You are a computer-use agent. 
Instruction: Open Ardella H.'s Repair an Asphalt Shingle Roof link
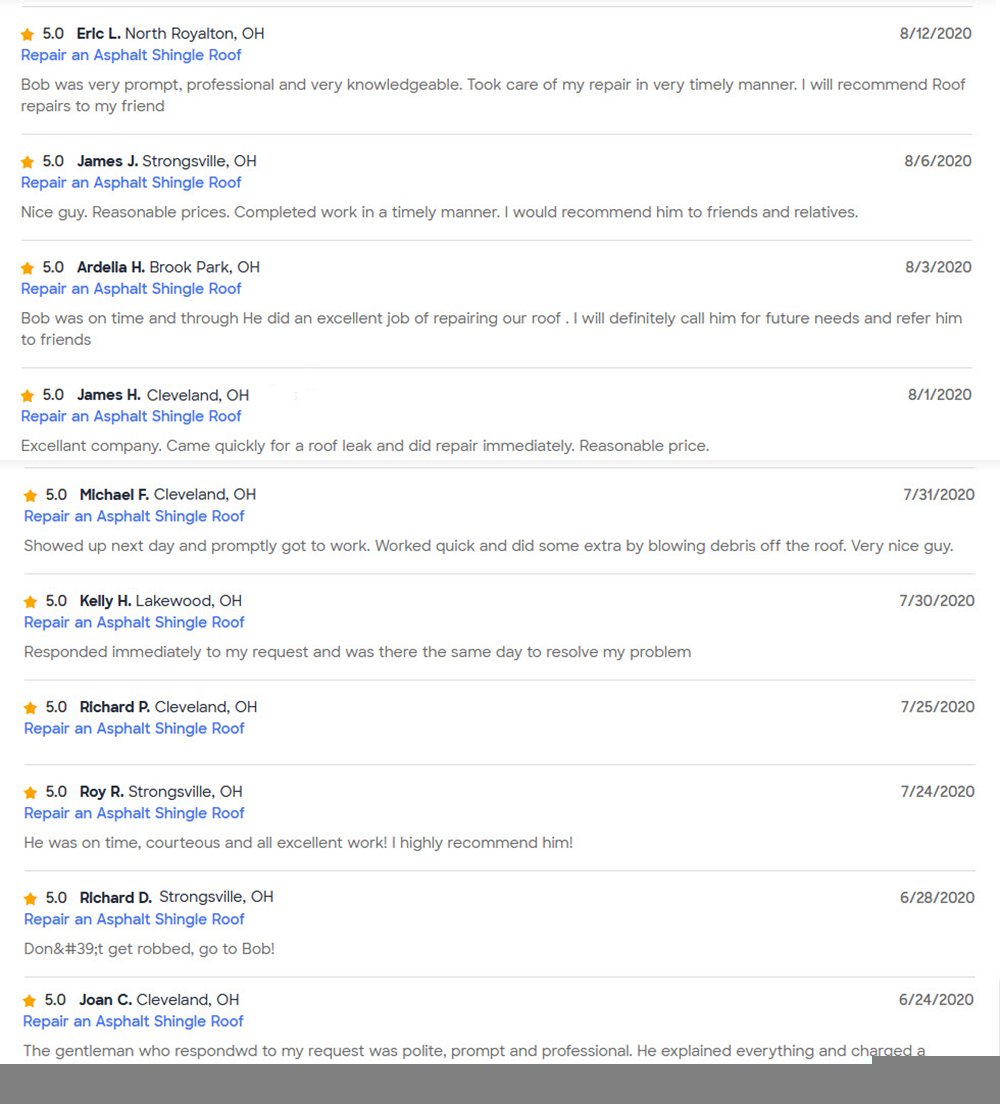tap(131, 288)
